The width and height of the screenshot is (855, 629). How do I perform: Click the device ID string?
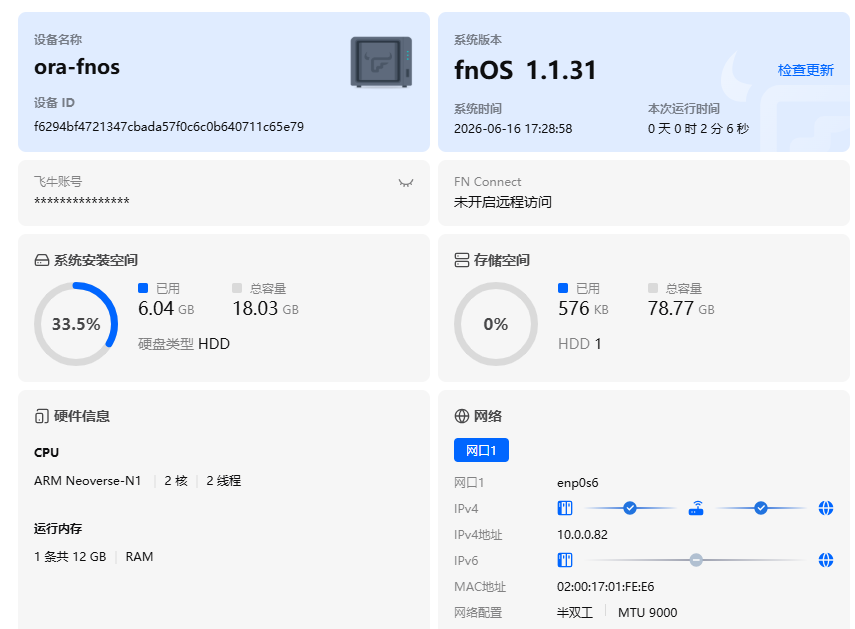(x=169, y=126)
